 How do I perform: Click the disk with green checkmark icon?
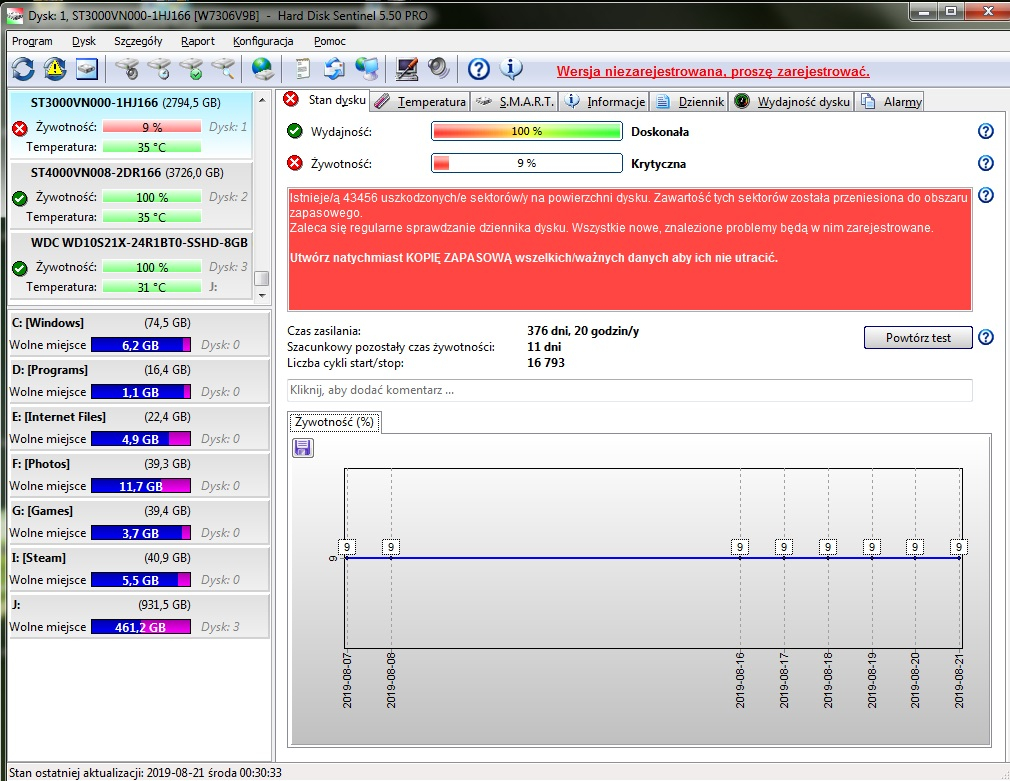pyautogui.click(x=191, y=68)
